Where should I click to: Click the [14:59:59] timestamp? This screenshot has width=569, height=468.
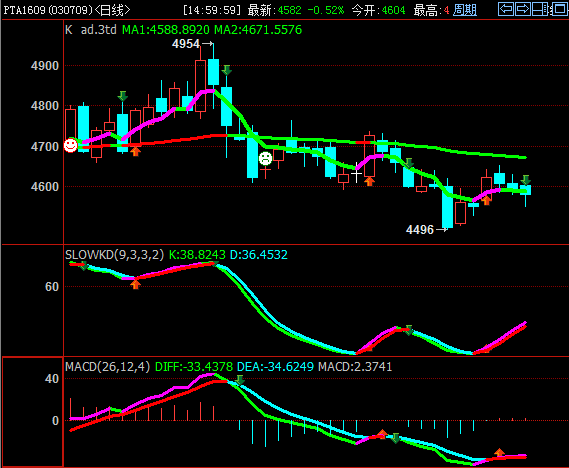click(x=212, y=10)
